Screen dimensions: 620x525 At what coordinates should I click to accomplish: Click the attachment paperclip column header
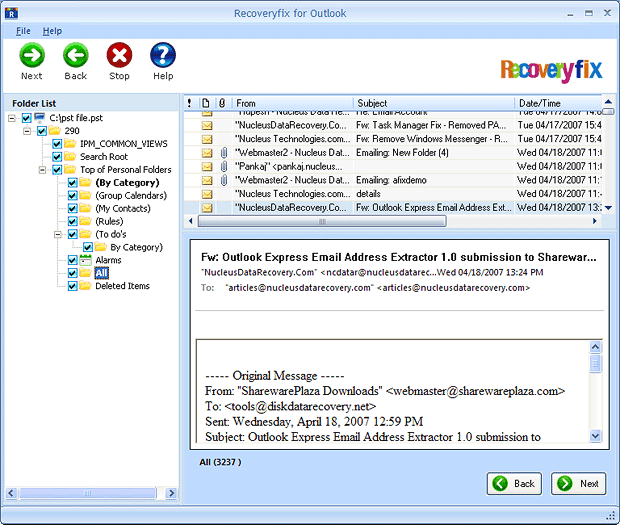[222, 103]
